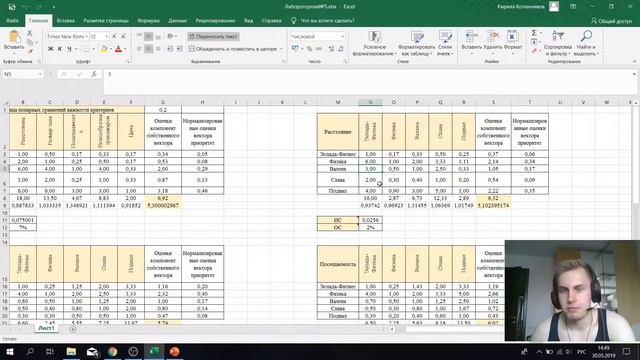Viewport: 640px width, 360px height.
Task: Toggle Underline (Ч) formatting
Action: [69, 49]
